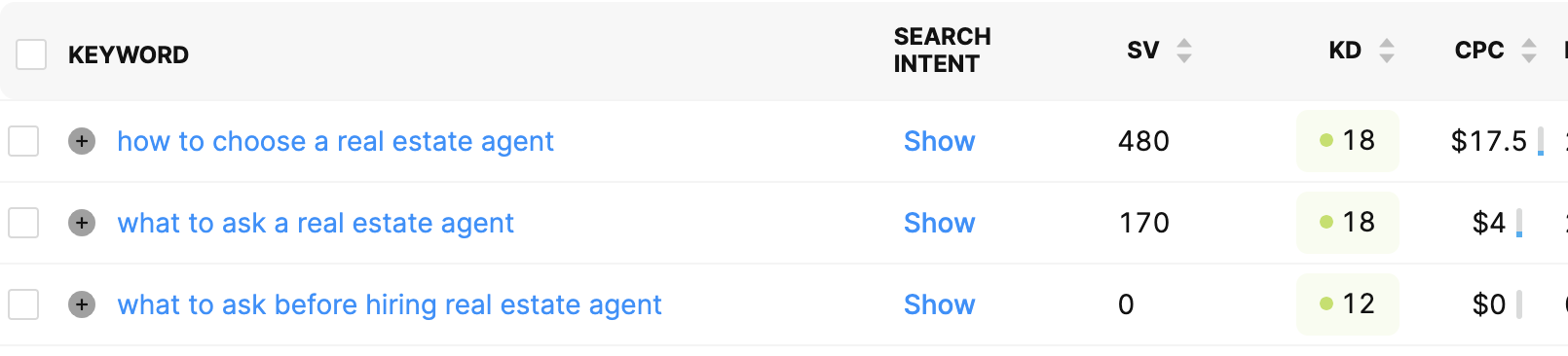Click plus icon beside 'what to ask a real estate agent'
1568x356 pixels.
(x=82, y=223)
